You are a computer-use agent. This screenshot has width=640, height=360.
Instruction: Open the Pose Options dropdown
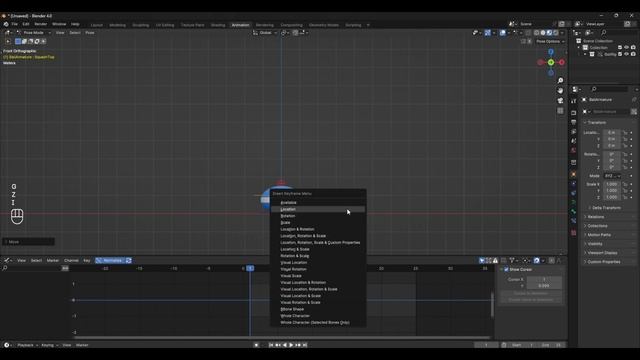[550, 41]
